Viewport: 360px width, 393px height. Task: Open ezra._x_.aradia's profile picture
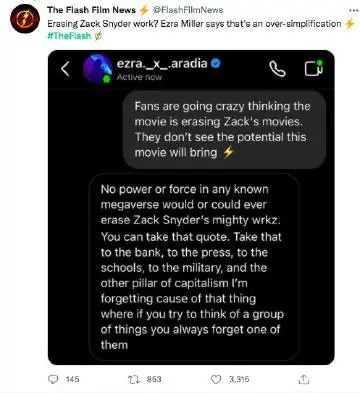coord(97,69)
